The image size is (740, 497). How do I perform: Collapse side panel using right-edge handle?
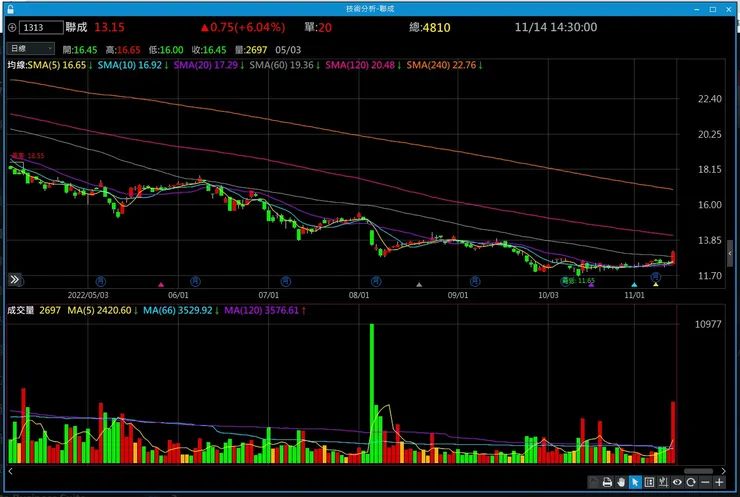(730, 254)
